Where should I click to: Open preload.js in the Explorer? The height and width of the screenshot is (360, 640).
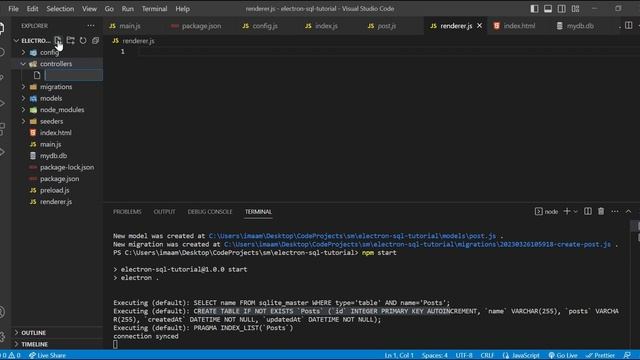pyautogui.click(x=54, y=190)
